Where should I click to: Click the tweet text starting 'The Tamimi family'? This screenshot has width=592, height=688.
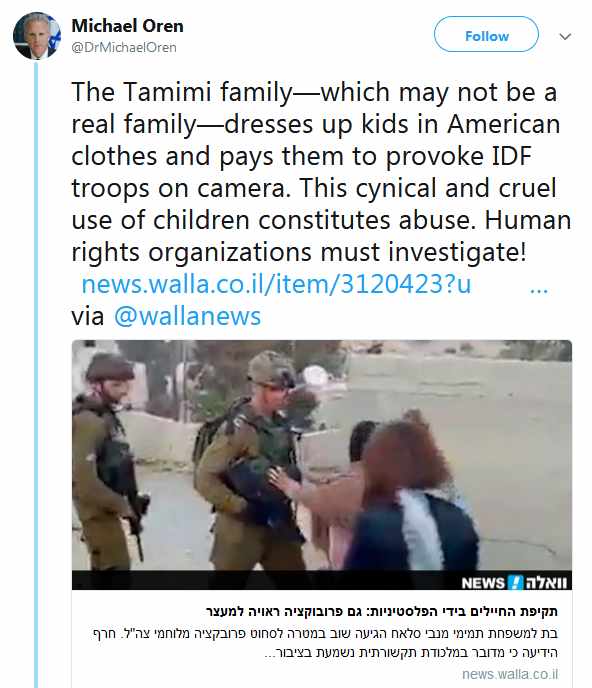321,172
